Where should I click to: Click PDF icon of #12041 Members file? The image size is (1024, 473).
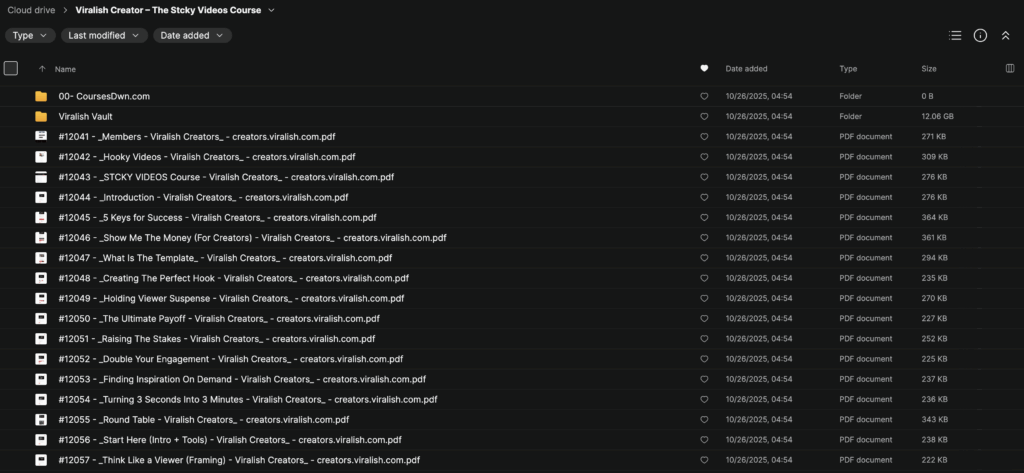point(41,137)
